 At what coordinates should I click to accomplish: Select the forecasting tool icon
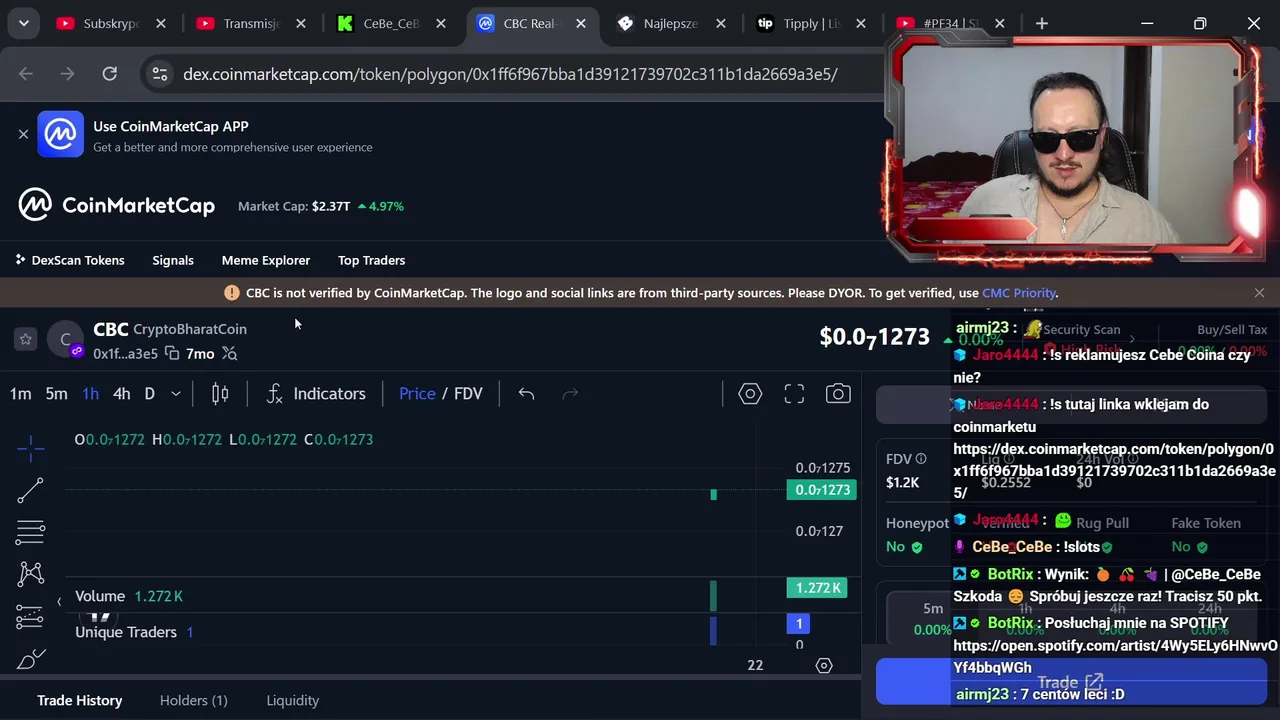pyautogui.click(x=30, y=616)
